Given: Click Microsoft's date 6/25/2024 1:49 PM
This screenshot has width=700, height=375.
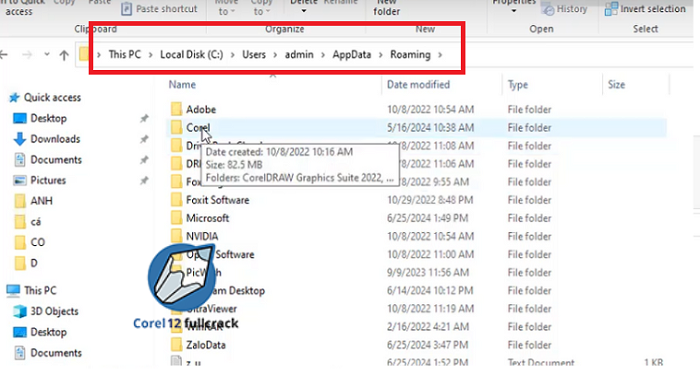Looking at the screenshot, I should point(427,218).
